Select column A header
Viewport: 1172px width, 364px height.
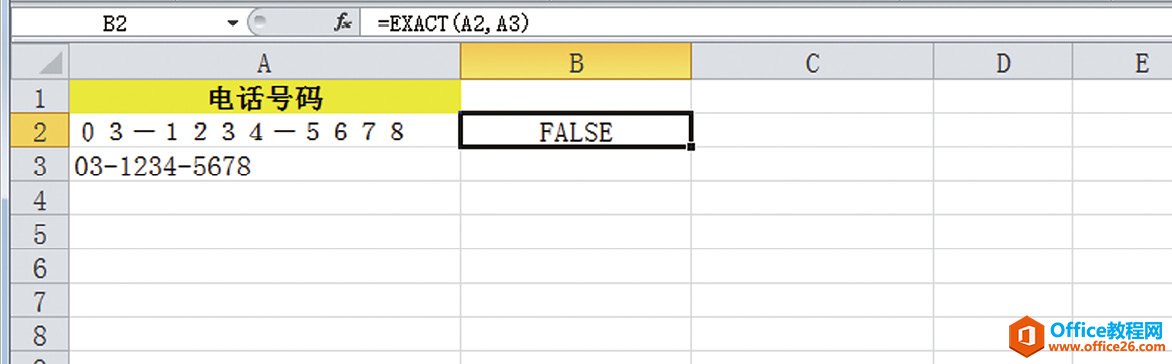tap(265, 63)
